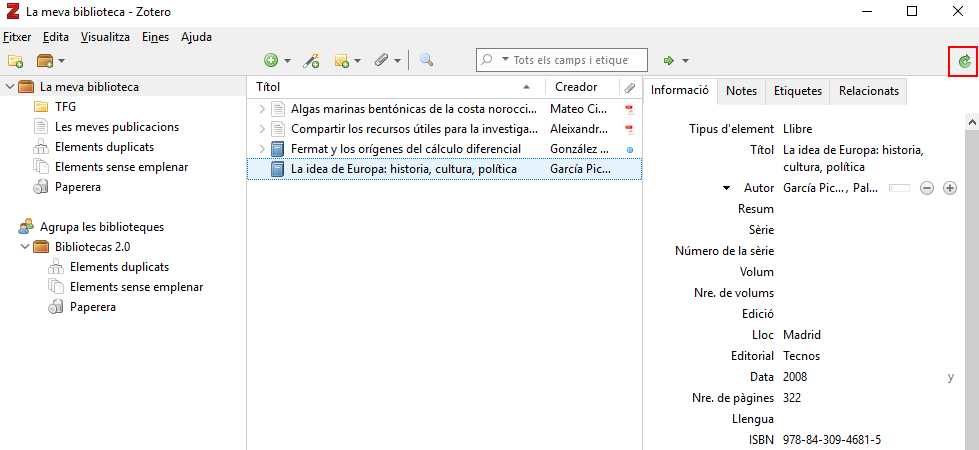Select La idea de Europa item row

[445, 169]
